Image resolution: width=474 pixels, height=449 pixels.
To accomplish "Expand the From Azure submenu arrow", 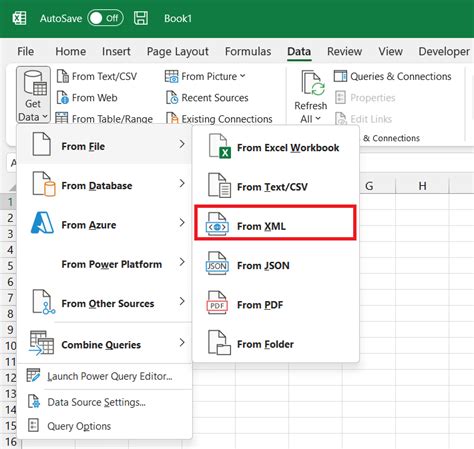I will [x=182, y=222].
